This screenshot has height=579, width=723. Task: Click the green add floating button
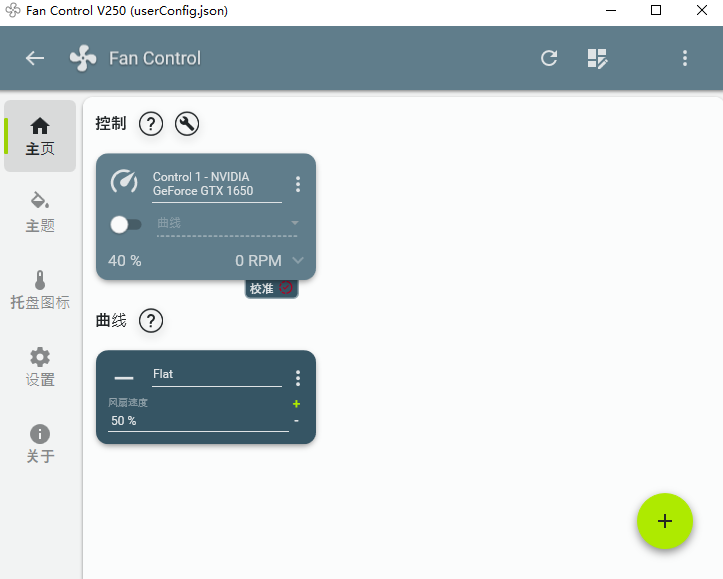pyautogui.click(x=664, y=521)
